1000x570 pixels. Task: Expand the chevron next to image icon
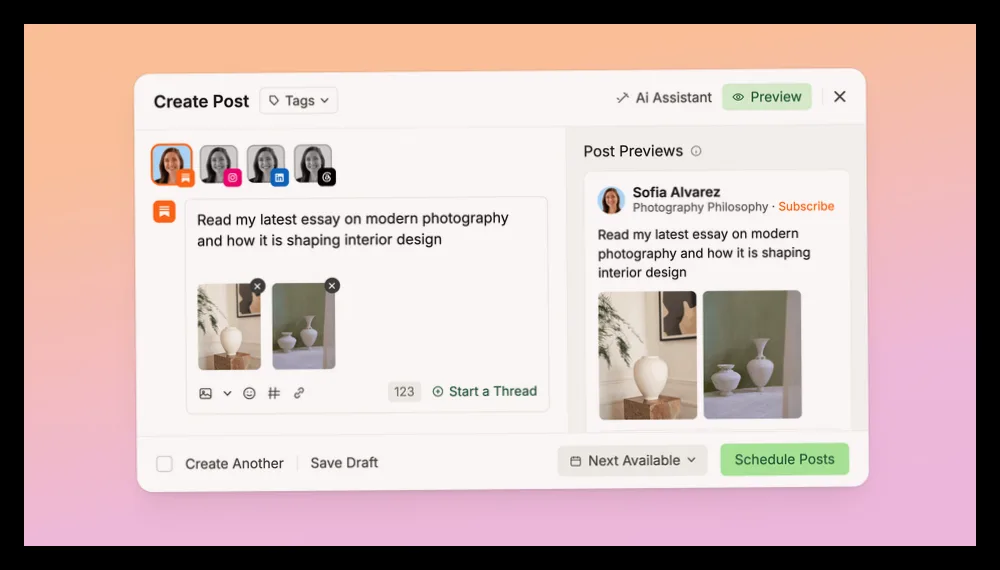227,393
